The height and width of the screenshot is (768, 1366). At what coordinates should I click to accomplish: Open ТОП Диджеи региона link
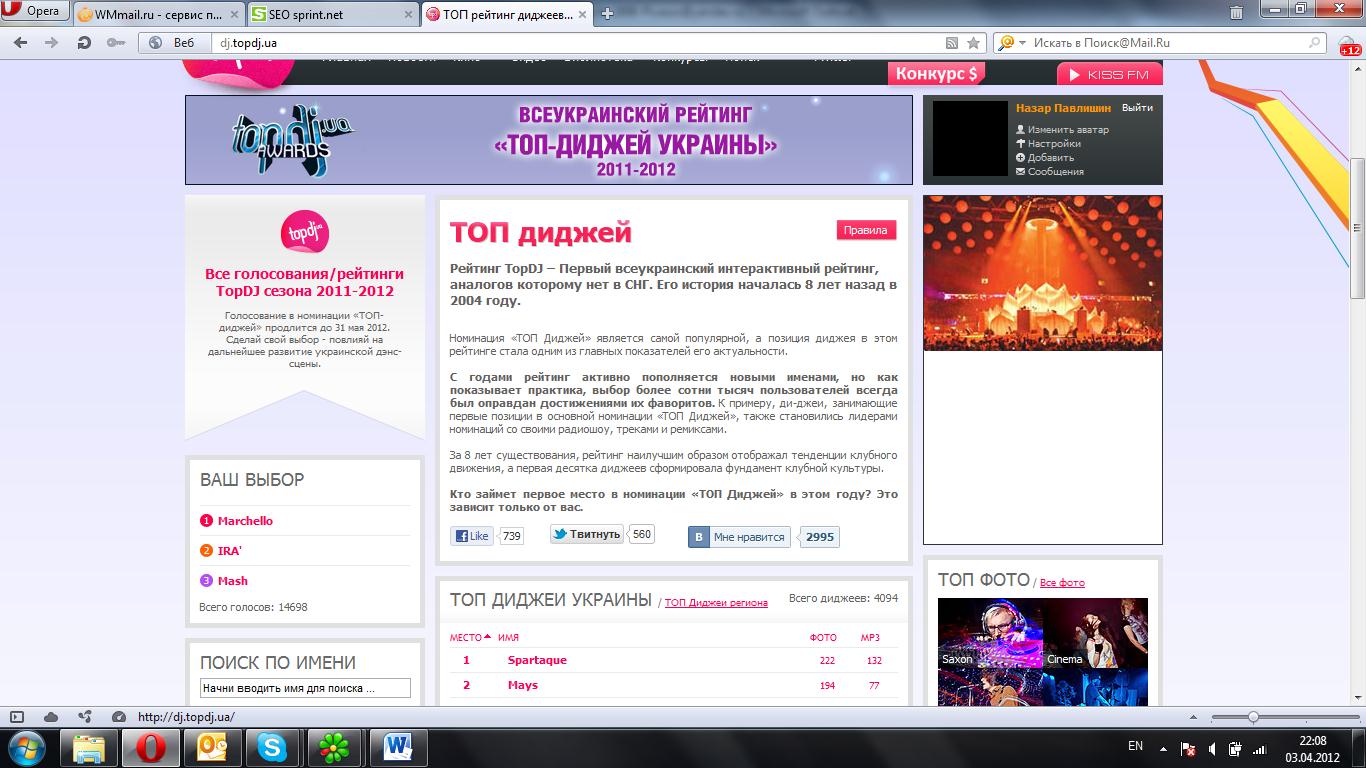[x=716, y=603]
